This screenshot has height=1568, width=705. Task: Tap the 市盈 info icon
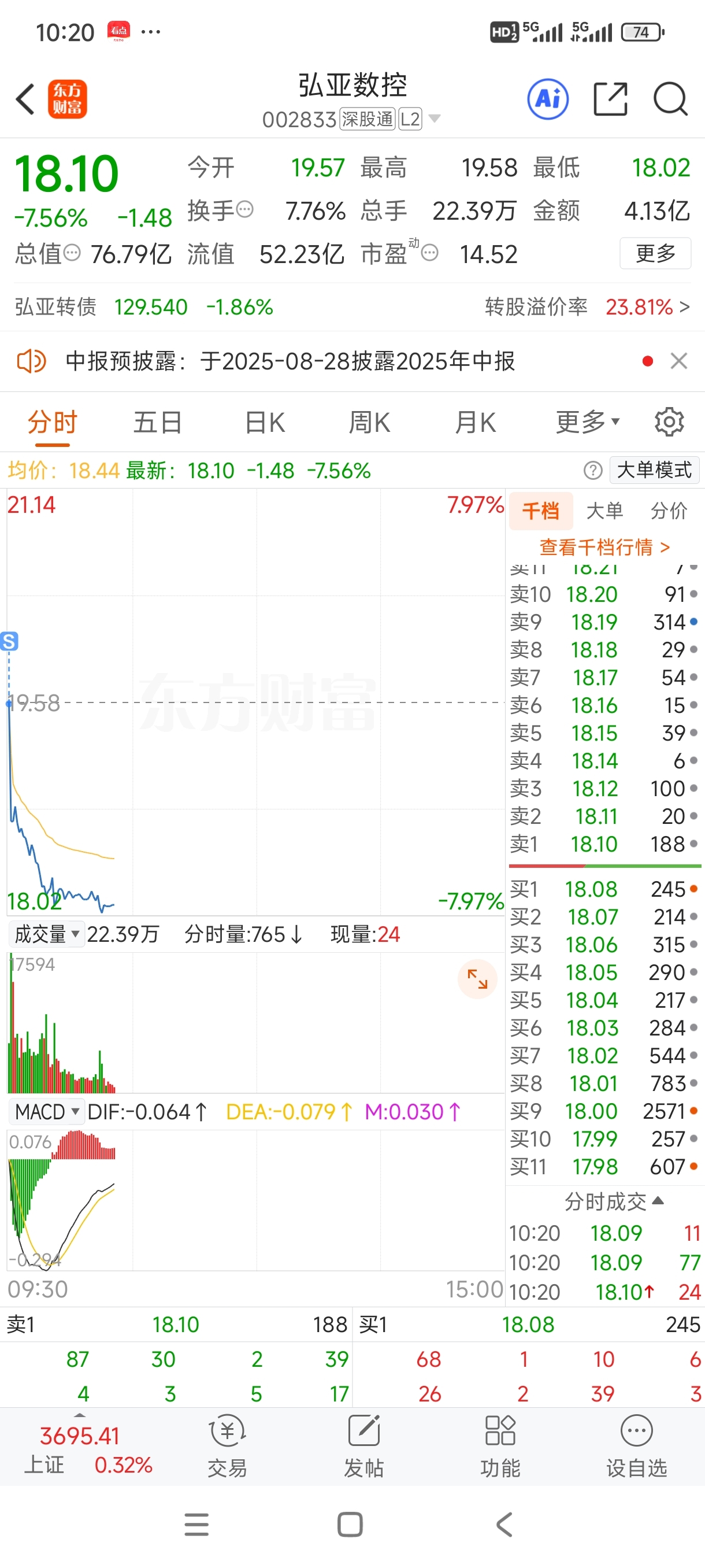(x=429, y=253)
